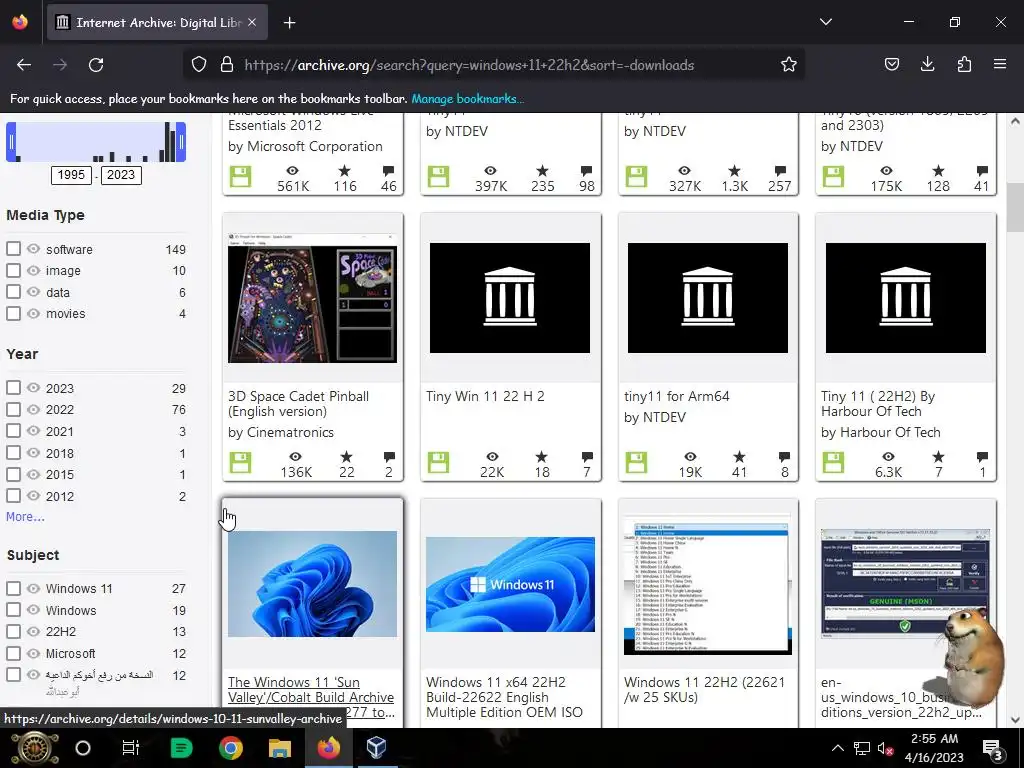Open the Pocket save button
Image resolution: width=1024 pixels, height=768 pixels.
(891, 64)
